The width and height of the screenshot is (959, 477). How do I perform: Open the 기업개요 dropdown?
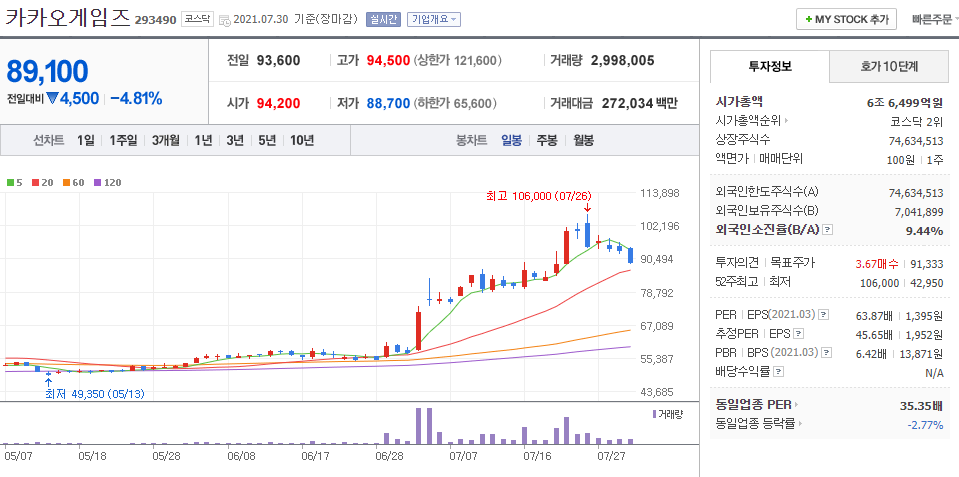tap(434, 20)
